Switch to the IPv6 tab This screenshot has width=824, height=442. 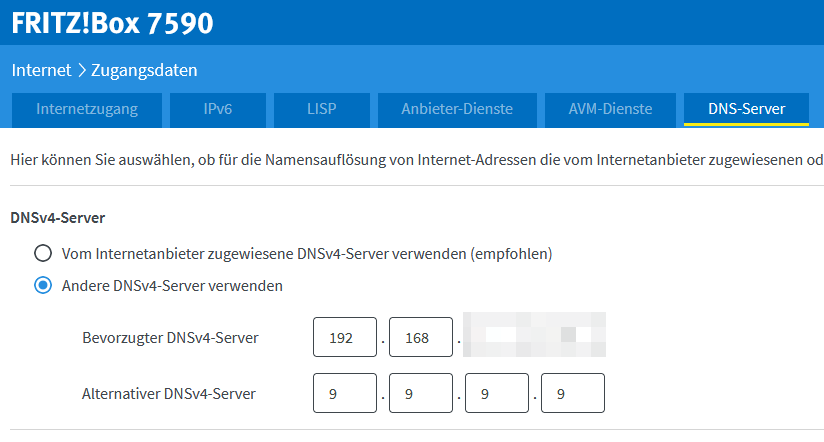[x=218, y=110]
